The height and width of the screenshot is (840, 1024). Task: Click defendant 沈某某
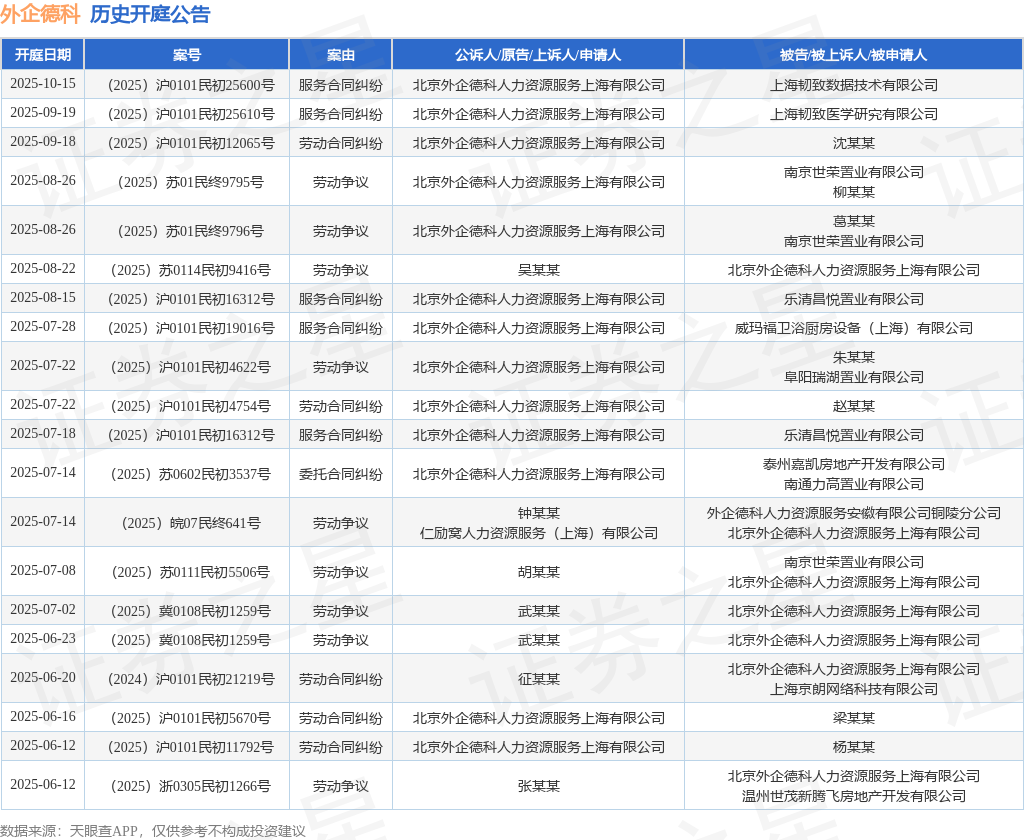(854, 143)
